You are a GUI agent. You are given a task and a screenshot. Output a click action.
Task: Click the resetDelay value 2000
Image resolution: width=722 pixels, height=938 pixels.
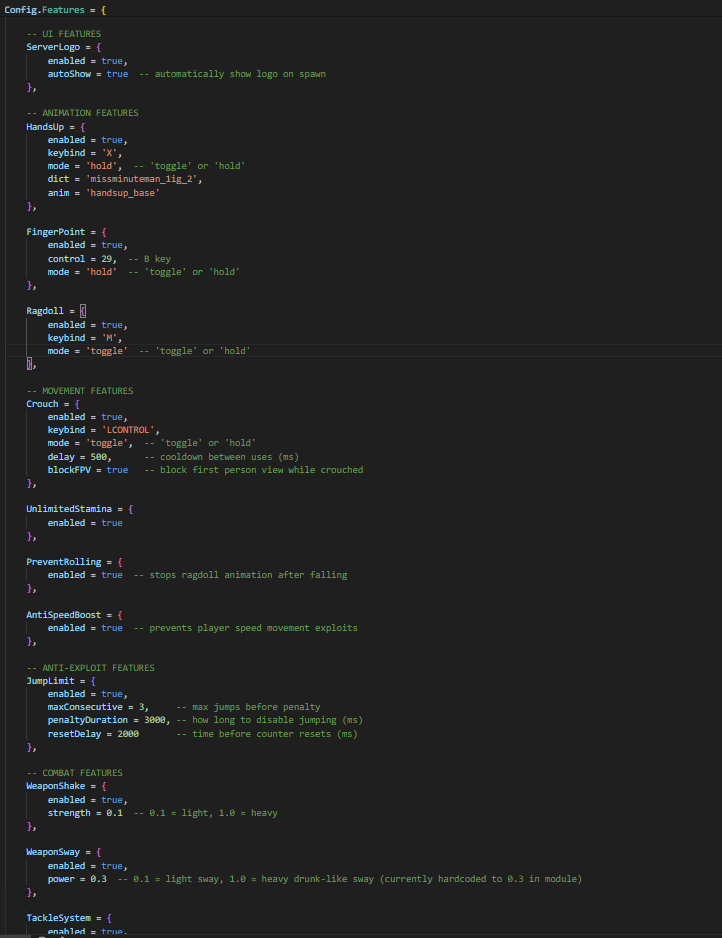127,734
